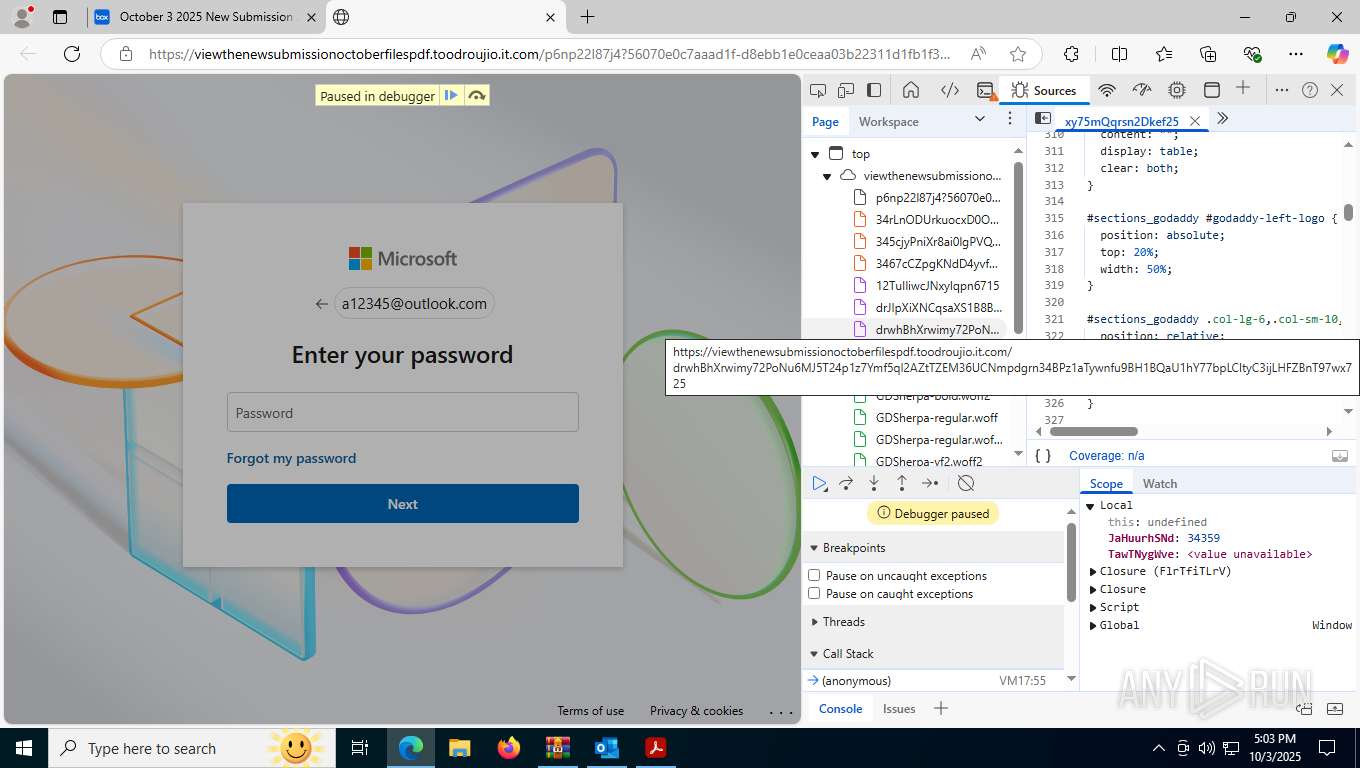The height and width of the screenshot is (768, 1360).
Task: Click the Step debugger arrow-dot icon
Action: pyautogui.click(x=930, y=483)
